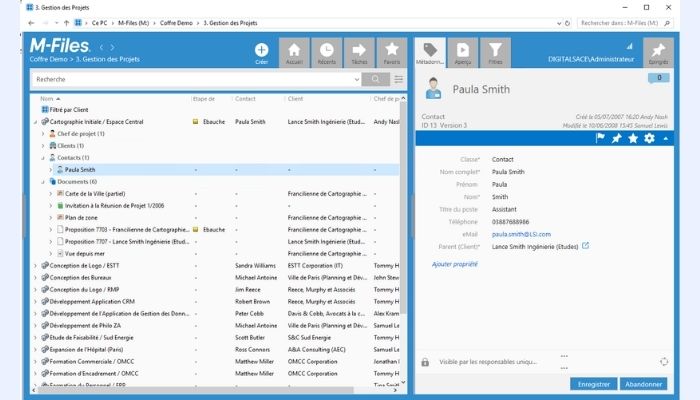Open the Accueil home tab
Image resolution: width=700 pixels, height=400 pixels.
click(294, 53)
